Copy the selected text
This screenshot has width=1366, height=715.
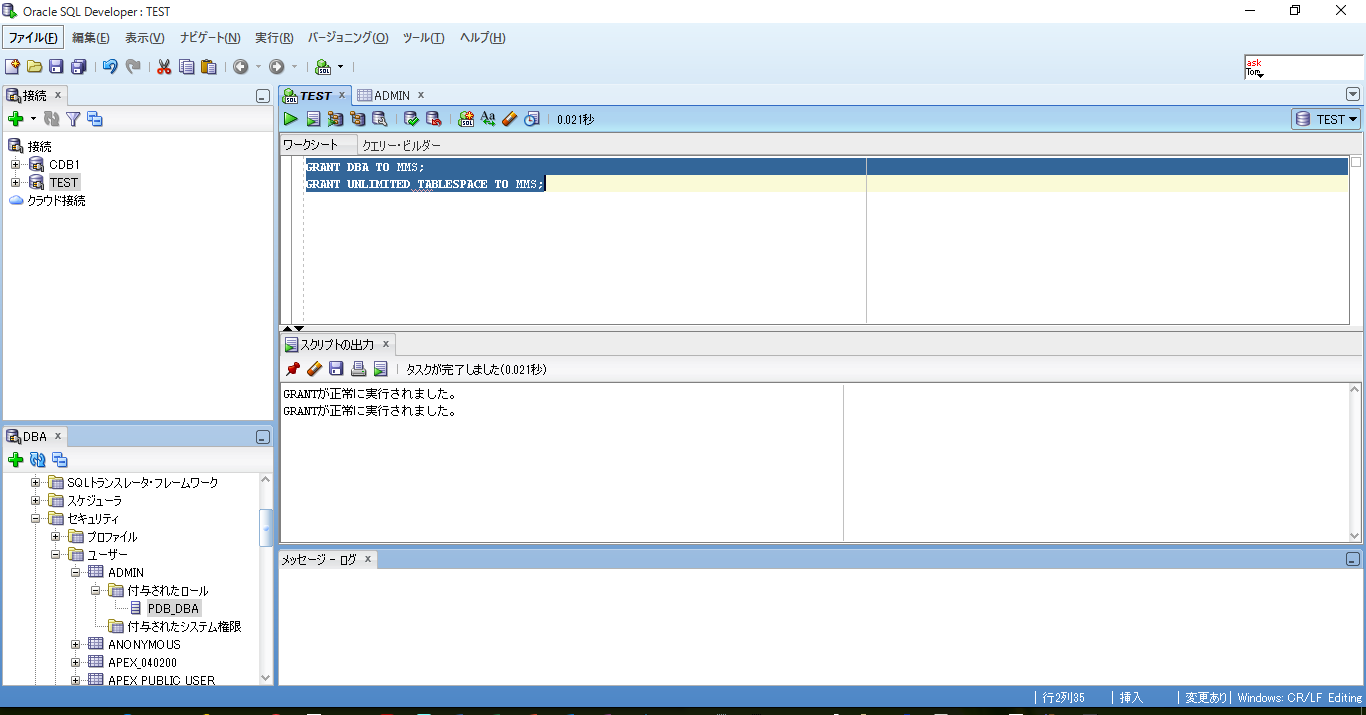pyautogui.click(x=186, y=67)
